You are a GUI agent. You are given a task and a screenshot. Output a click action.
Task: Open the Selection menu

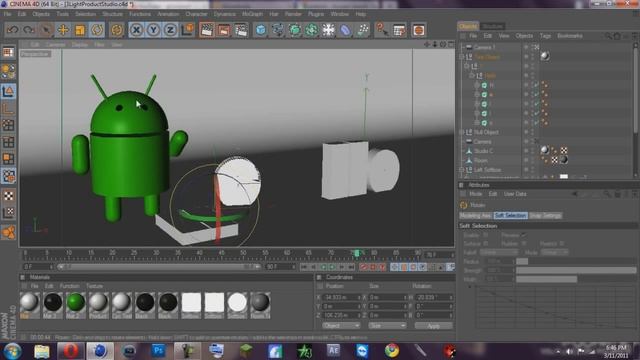tap(86, 14)
